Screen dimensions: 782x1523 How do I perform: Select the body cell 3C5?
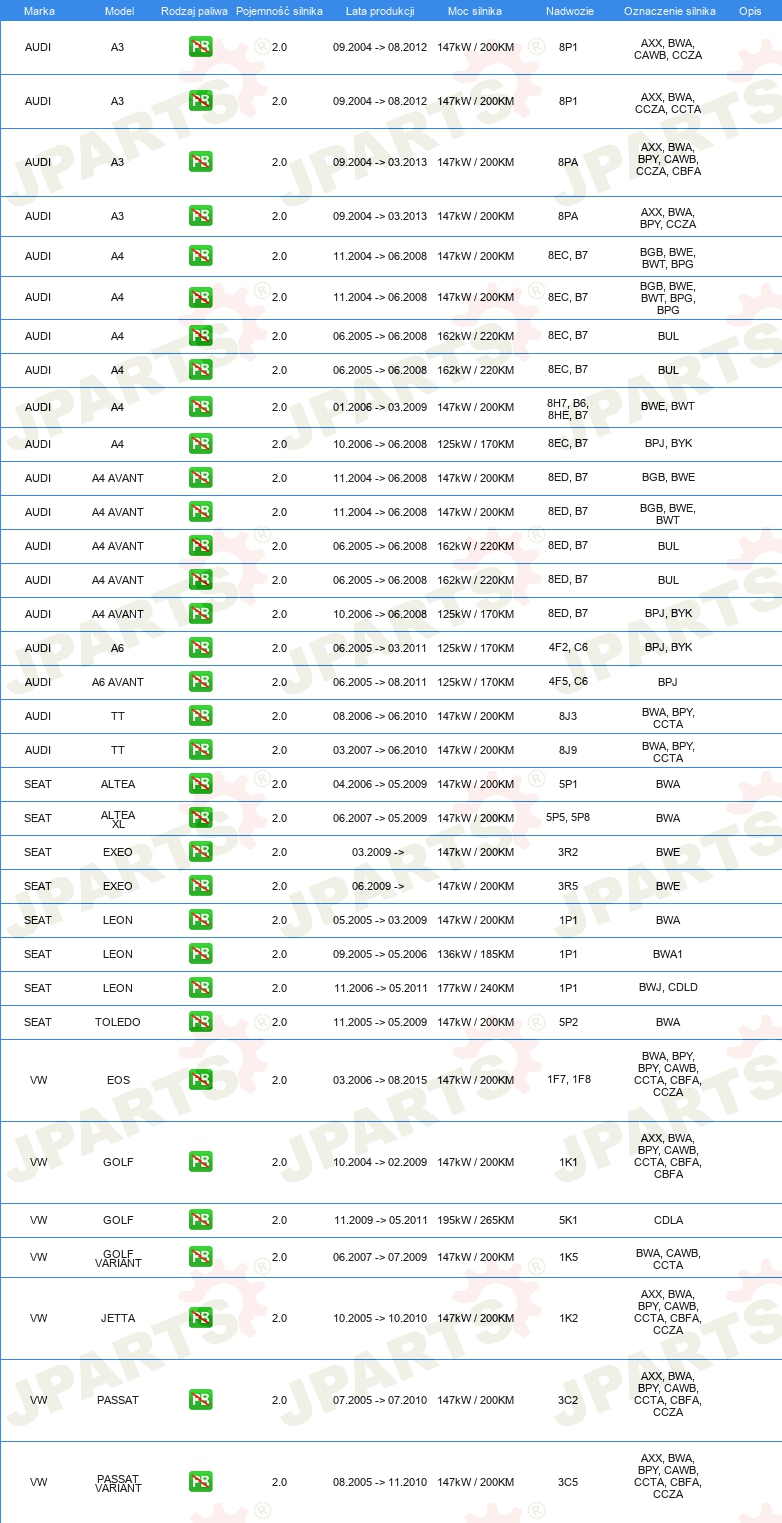568,1482
